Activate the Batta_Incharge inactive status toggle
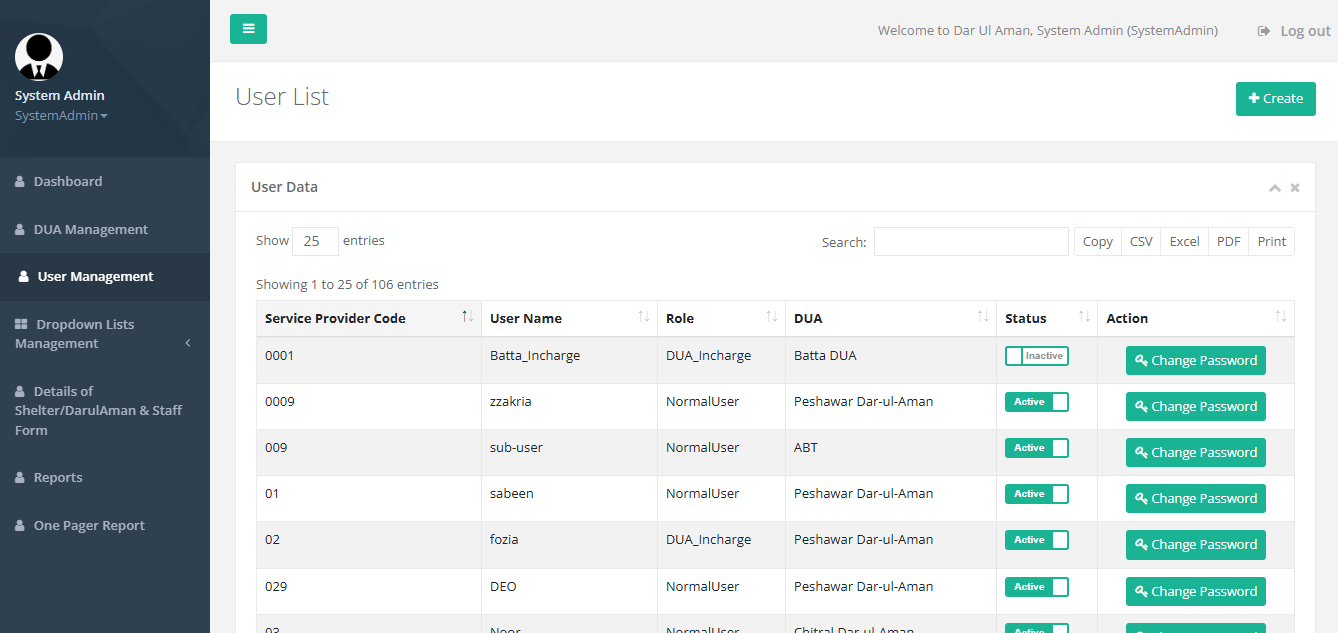This screenshot has width=1338, height=633. pyautogui.click(x=1036, y=356)
